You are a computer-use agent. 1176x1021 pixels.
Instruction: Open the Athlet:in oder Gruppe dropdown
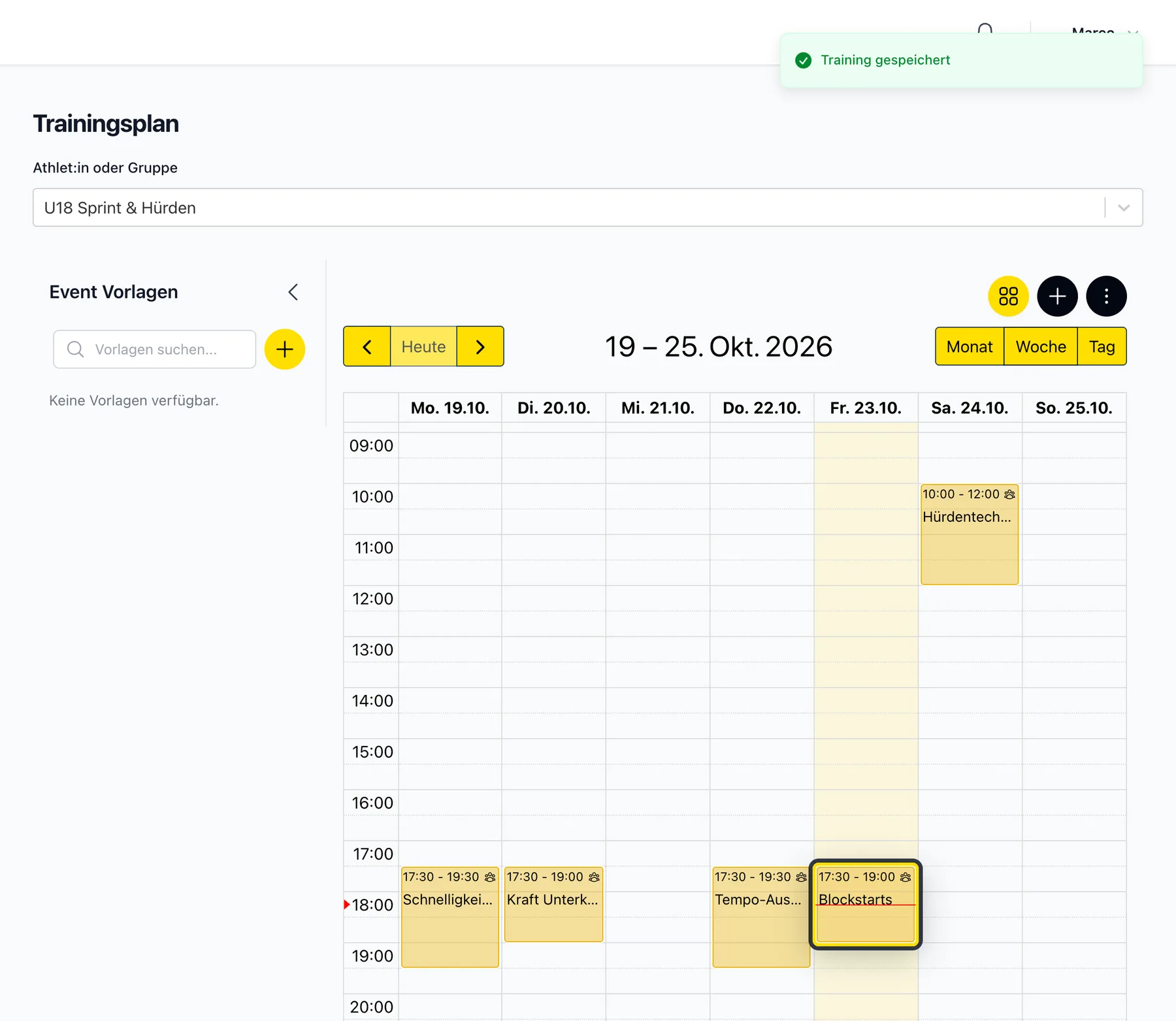pos(588,208)
